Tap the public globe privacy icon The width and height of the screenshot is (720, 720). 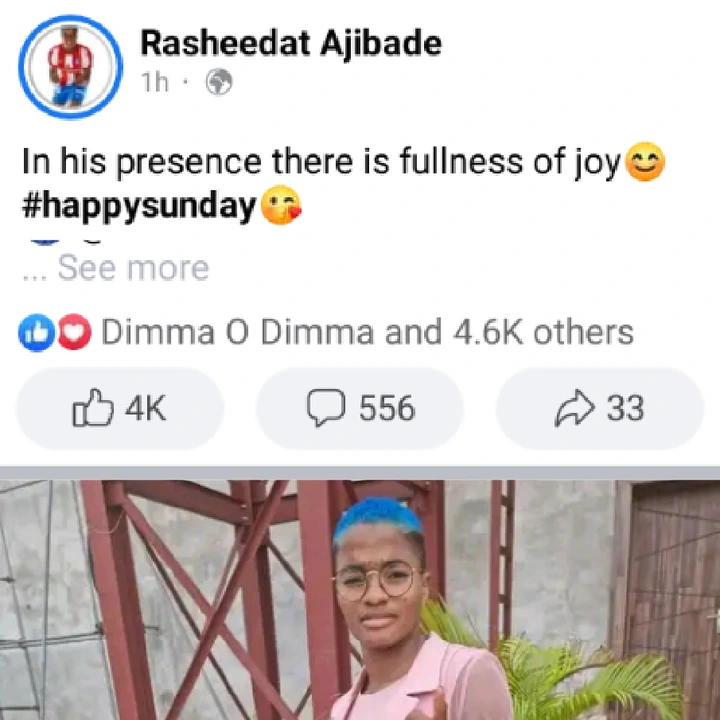[219, 83]
